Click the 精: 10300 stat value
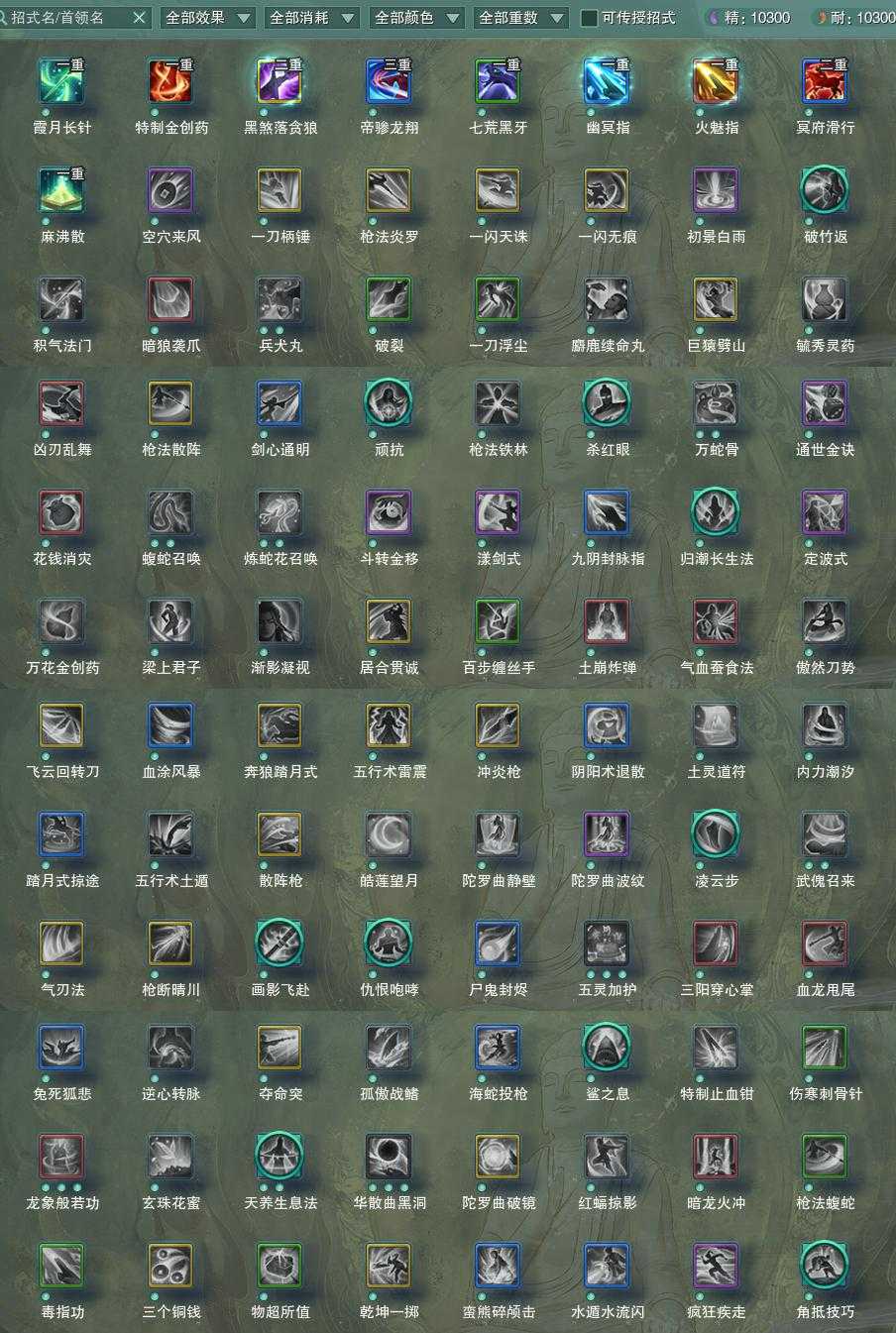 [x=757, y=17]
